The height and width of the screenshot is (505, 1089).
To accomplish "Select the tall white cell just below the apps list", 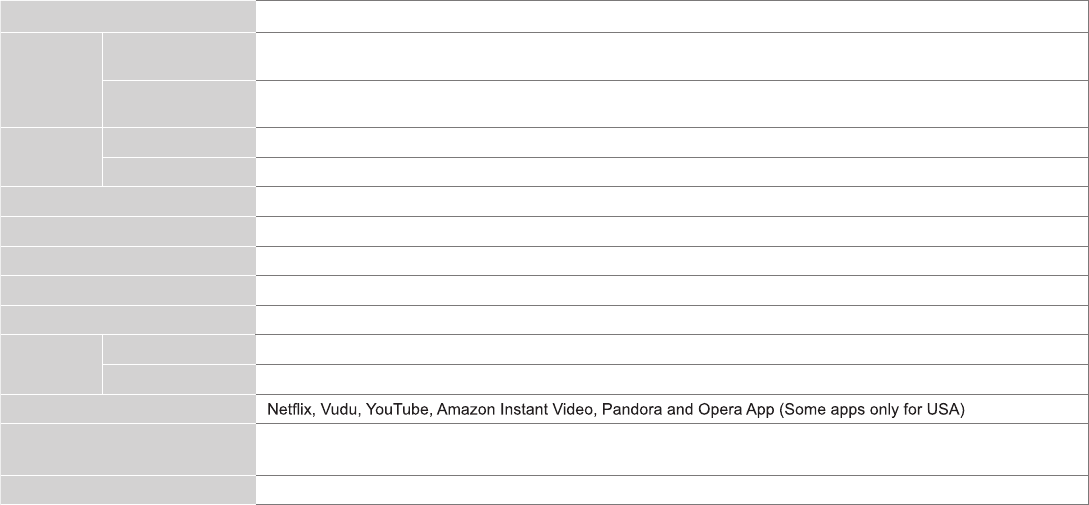I will [x=671, y=449].
